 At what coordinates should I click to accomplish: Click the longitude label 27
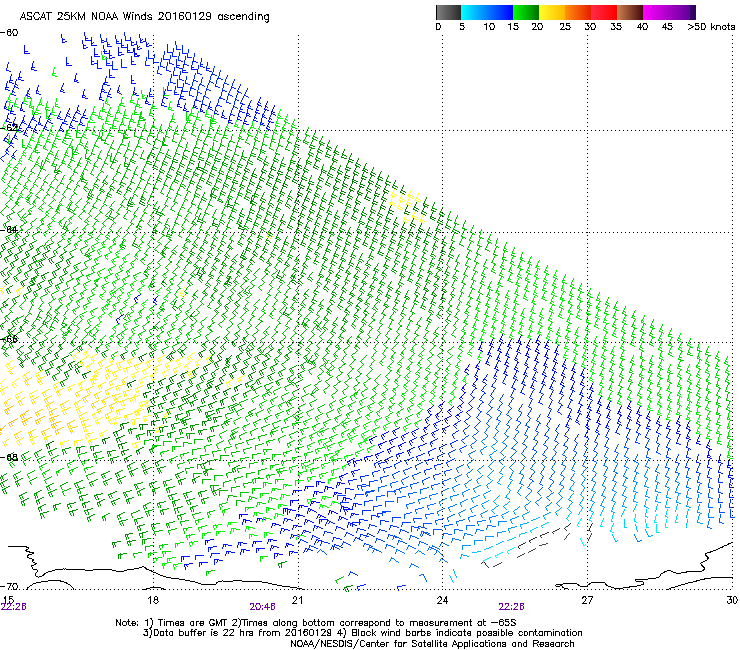point(587,600)
